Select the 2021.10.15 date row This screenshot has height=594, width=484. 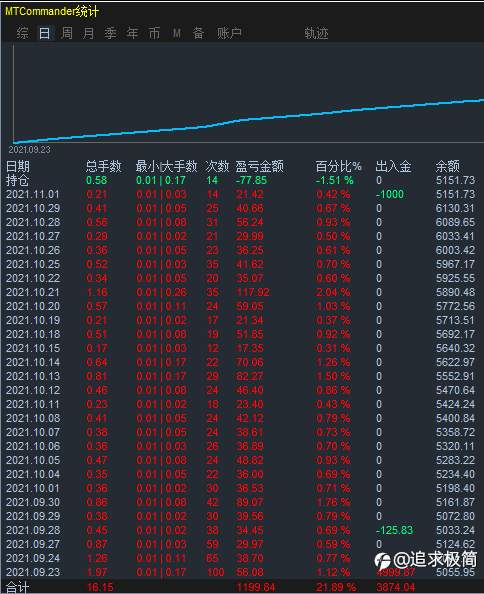point(33,349)
